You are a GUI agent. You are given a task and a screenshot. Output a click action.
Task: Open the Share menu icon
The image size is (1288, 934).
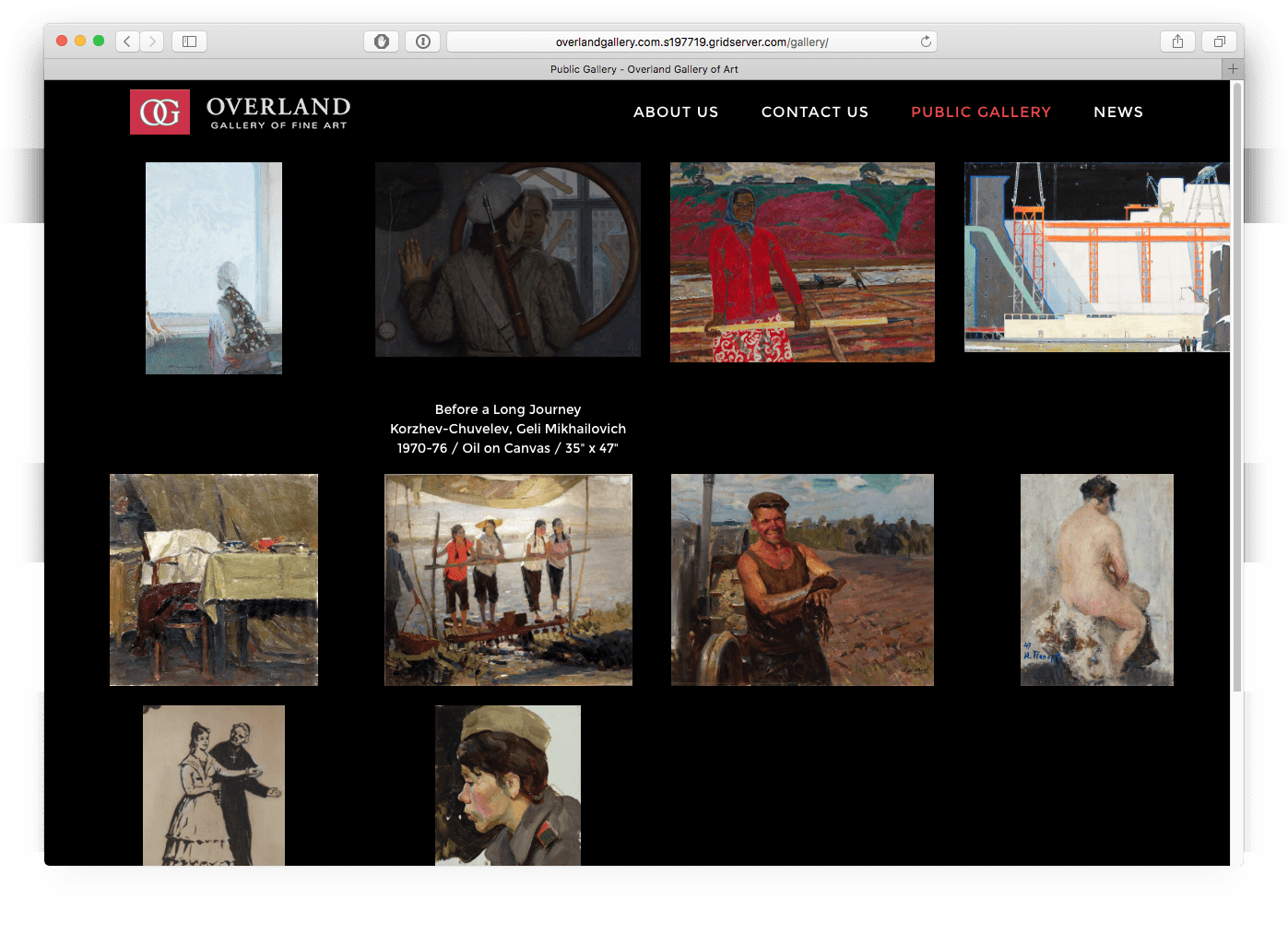click(x=1177, y=41)
